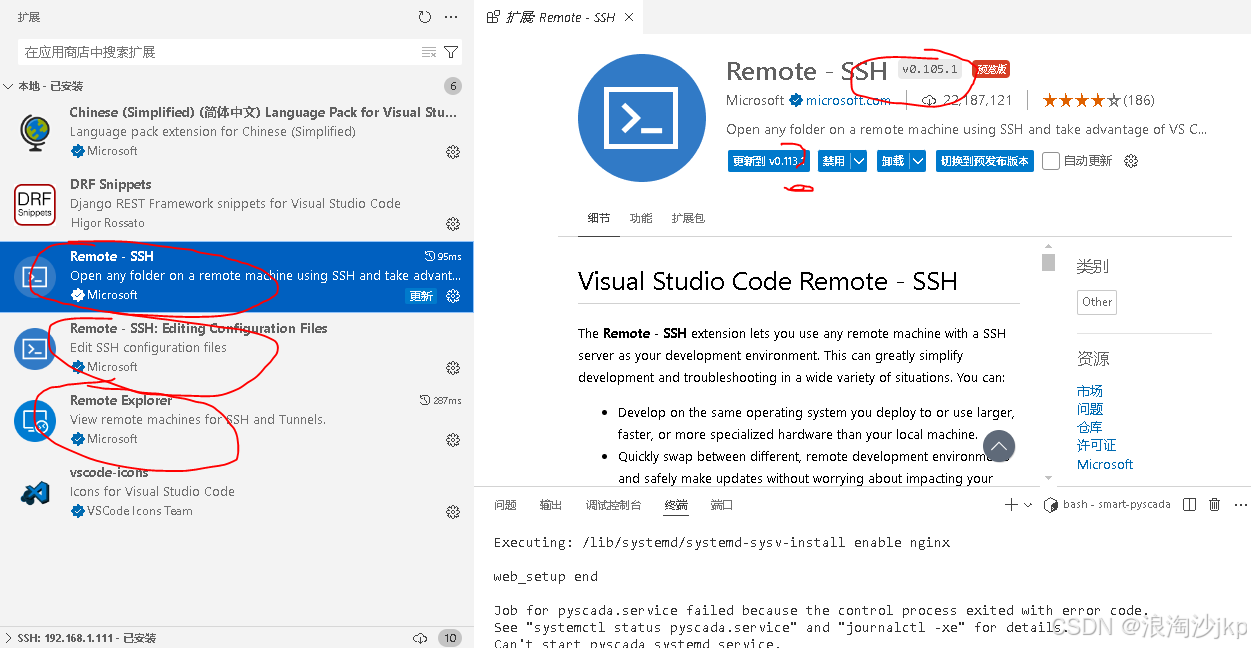Viewport: 1251px width, 648px height.
Task: Switch to the 细节 tab
Action: [599, 218]
